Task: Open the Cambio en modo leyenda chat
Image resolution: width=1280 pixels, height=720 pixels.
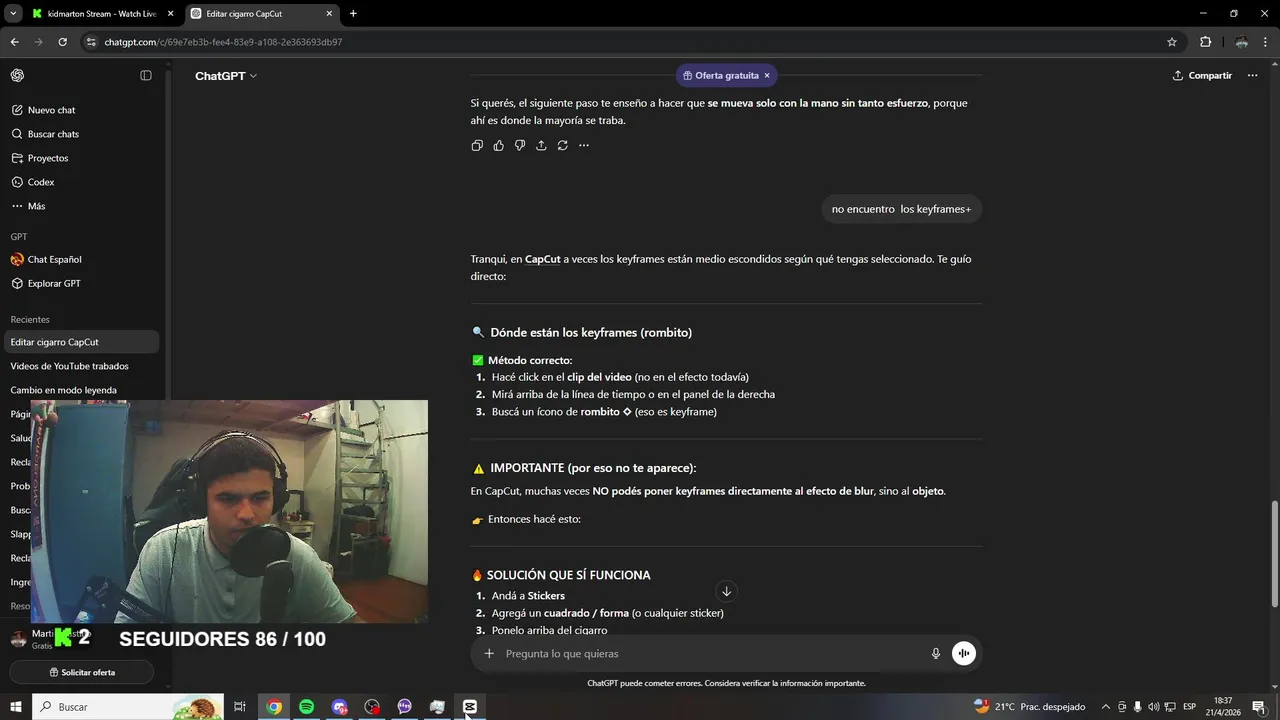Action: (80, 390)
